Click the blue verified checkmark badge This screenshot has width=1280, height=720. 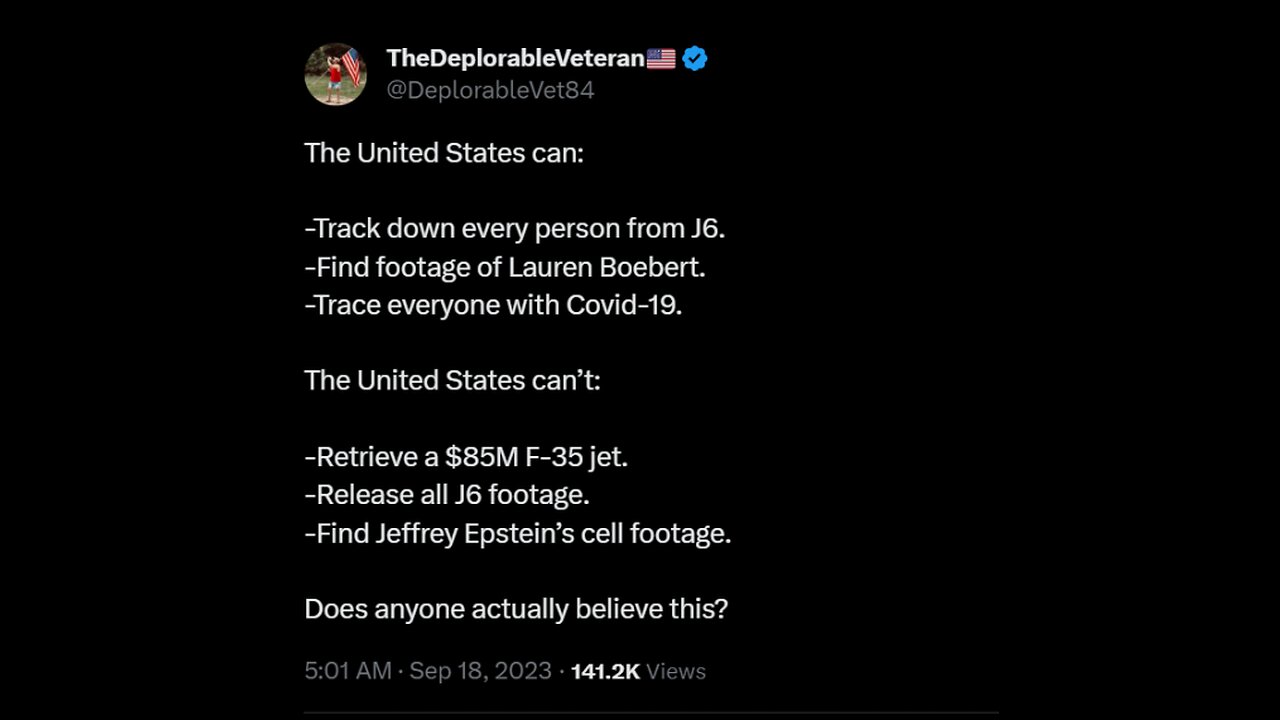695,59
